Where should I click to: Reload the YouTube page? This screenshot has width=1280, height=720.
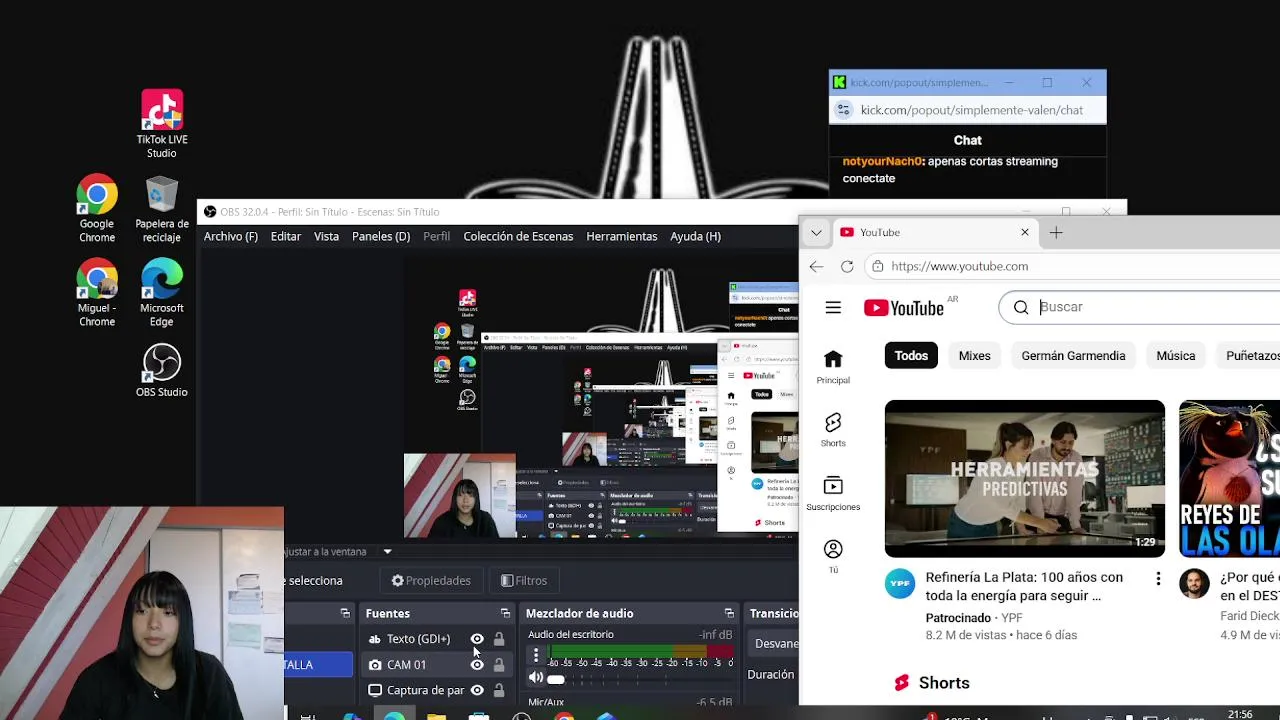(847, 266)
